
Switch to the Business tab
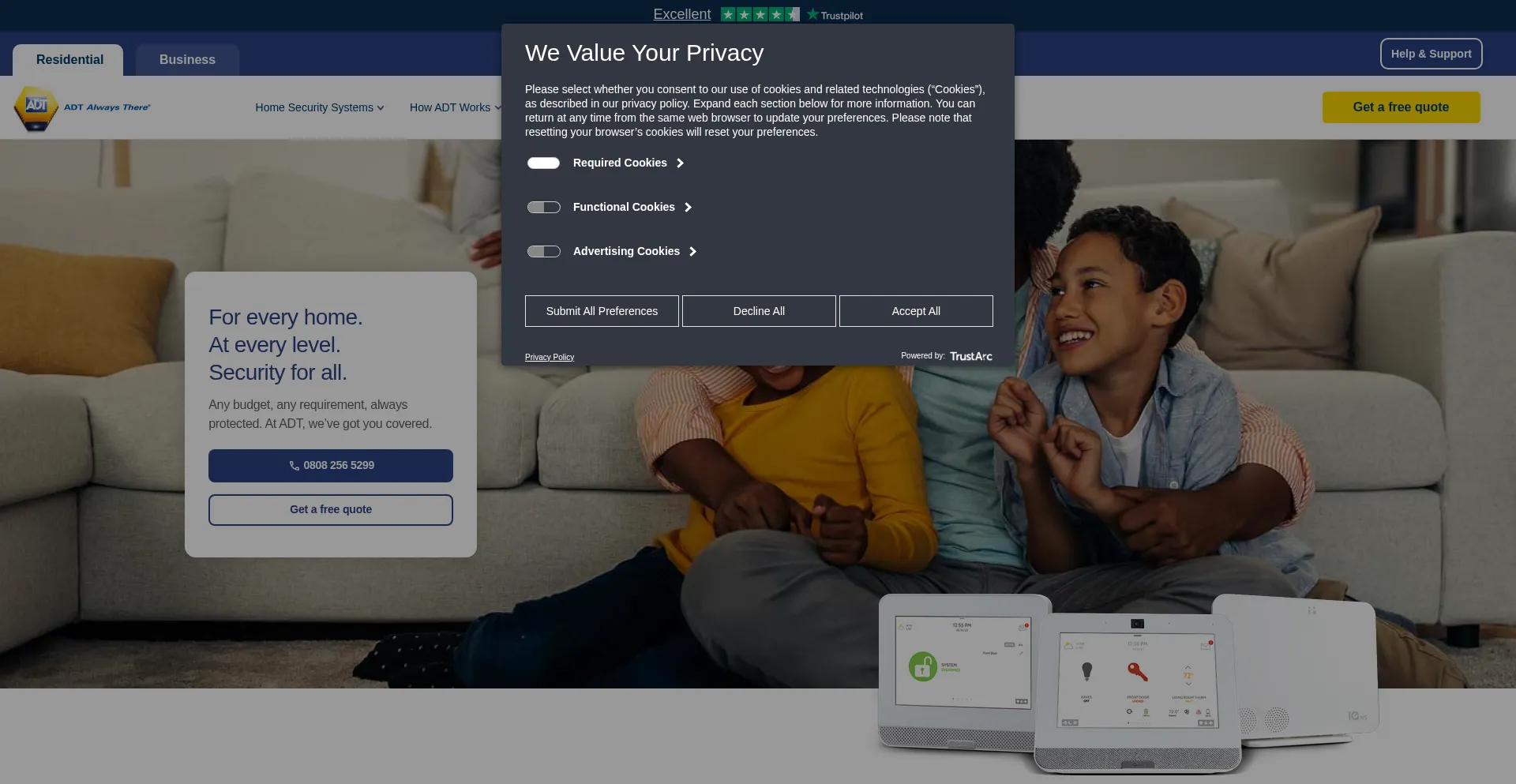187,60
